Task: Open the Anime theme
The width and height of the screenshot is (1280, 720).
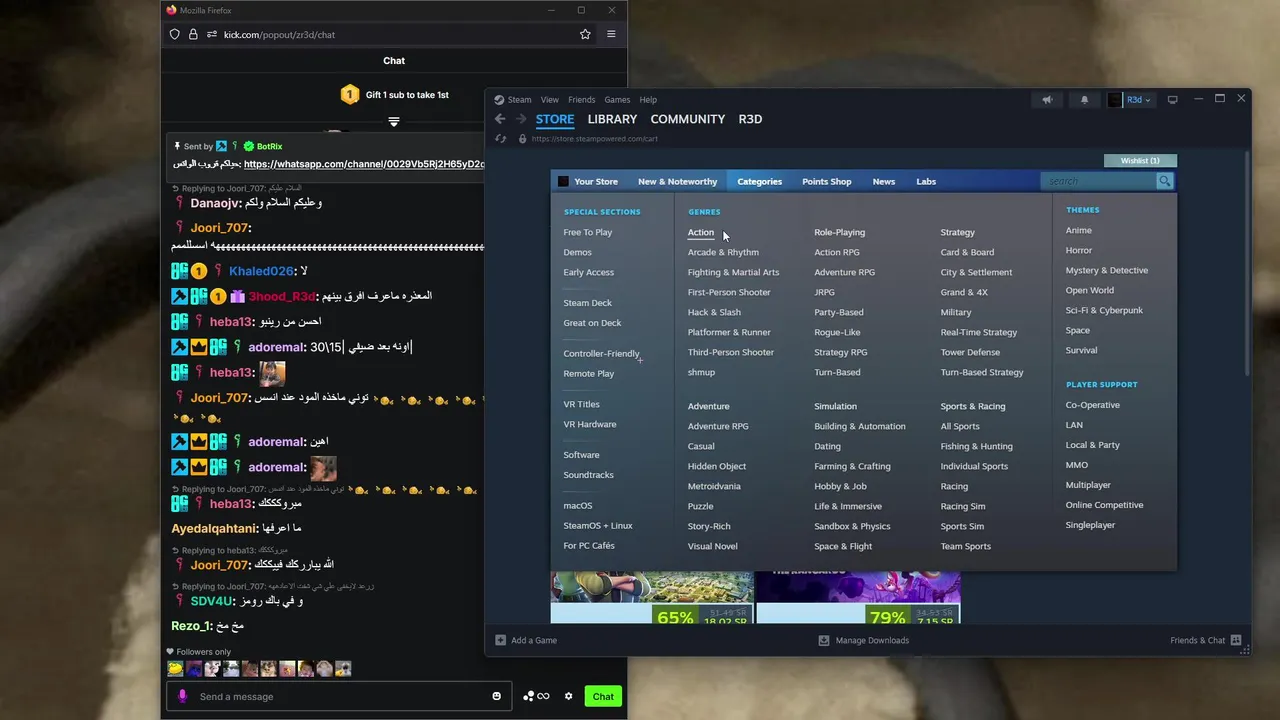Action: pyautogui.click(x=1078, y=230)
